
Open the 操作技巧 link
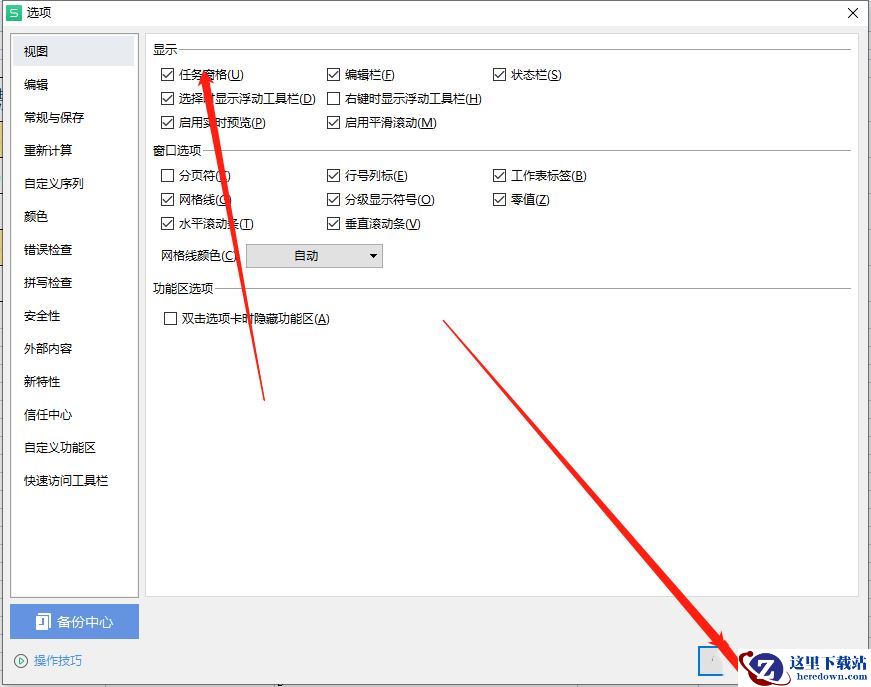[x=58, y=661]
